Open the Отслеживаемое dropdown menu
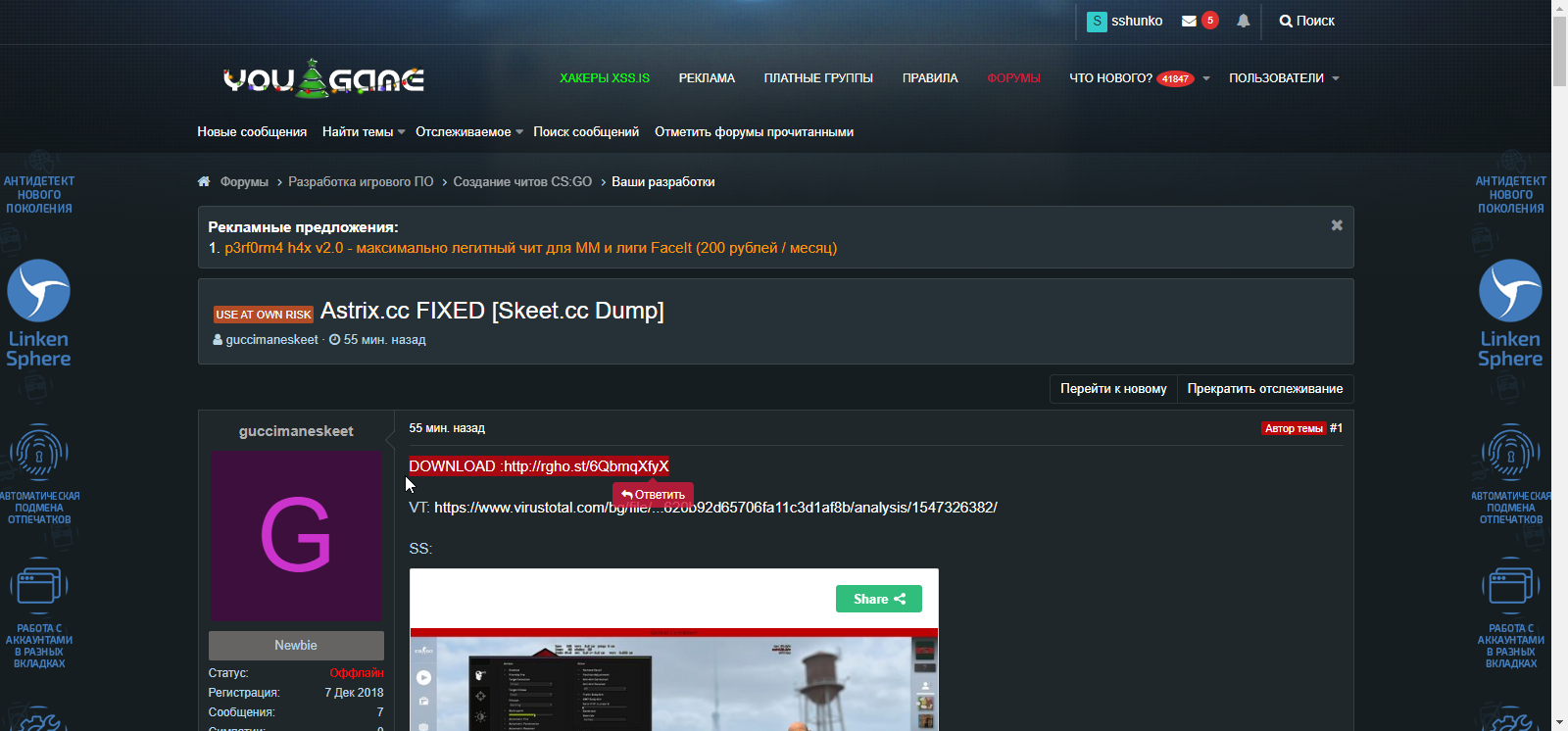 519,132
